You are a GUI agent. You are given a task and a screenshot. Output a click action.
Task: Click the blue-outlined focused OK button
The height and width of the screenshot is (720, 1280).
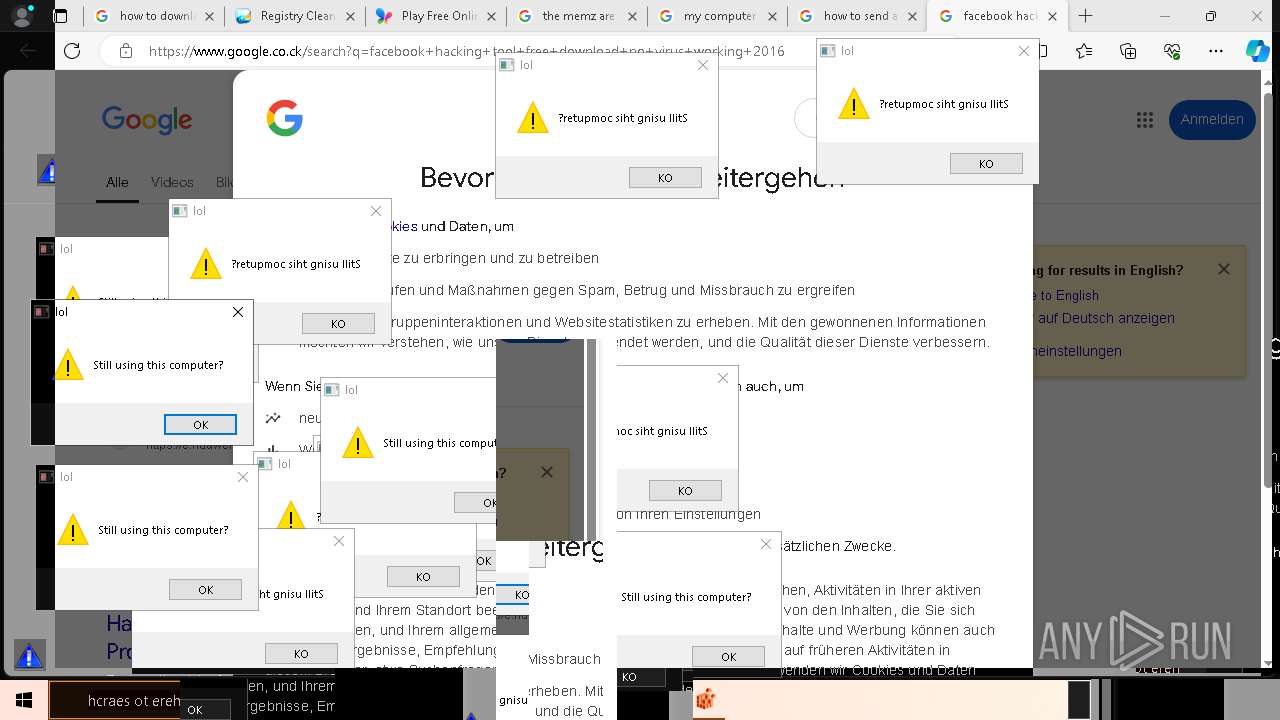pyautogui.click(x=200, y=424)
